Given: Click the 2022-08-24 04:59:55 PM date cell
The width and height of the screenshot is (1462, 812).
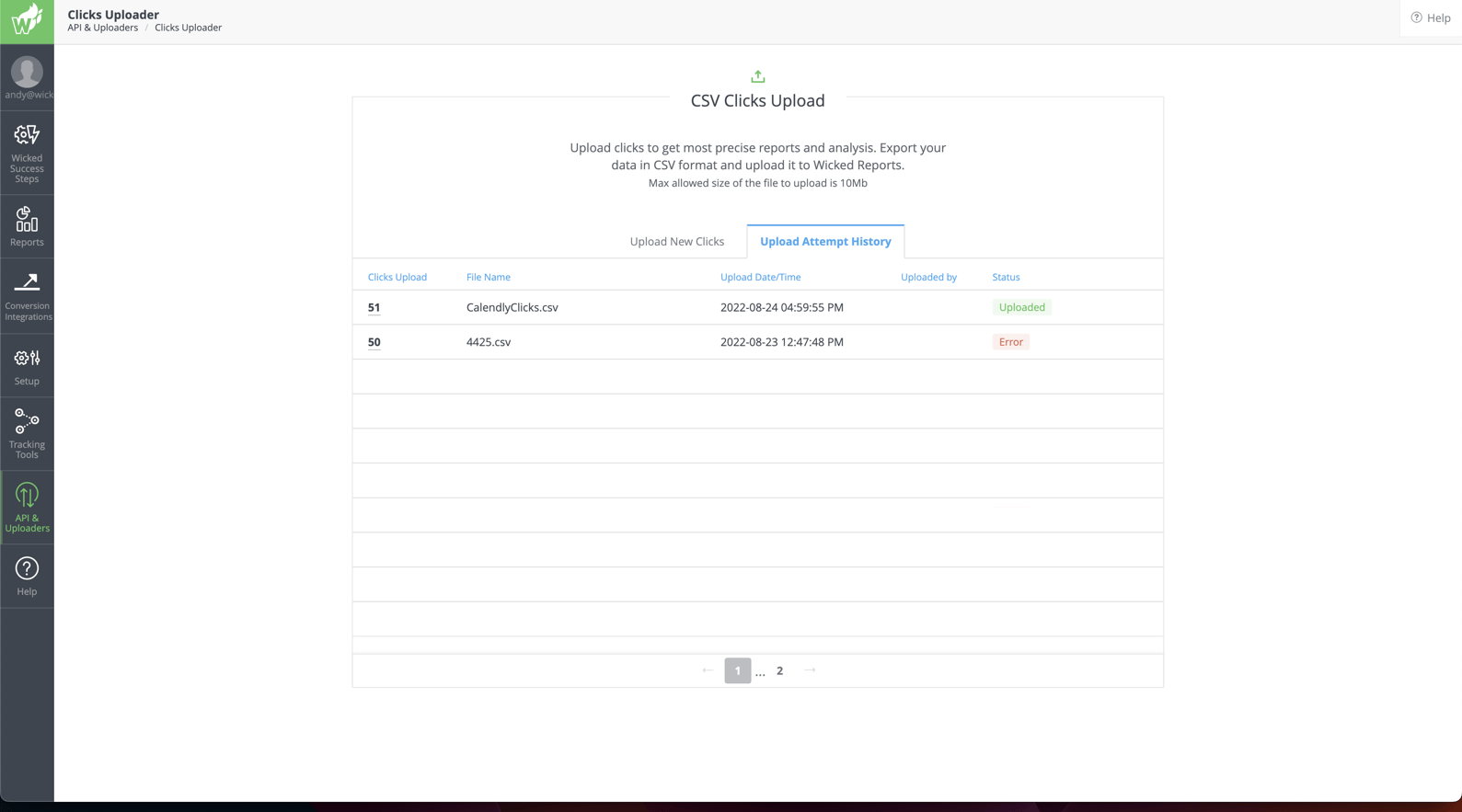Looking at the screenshot, I should point(782,307).
